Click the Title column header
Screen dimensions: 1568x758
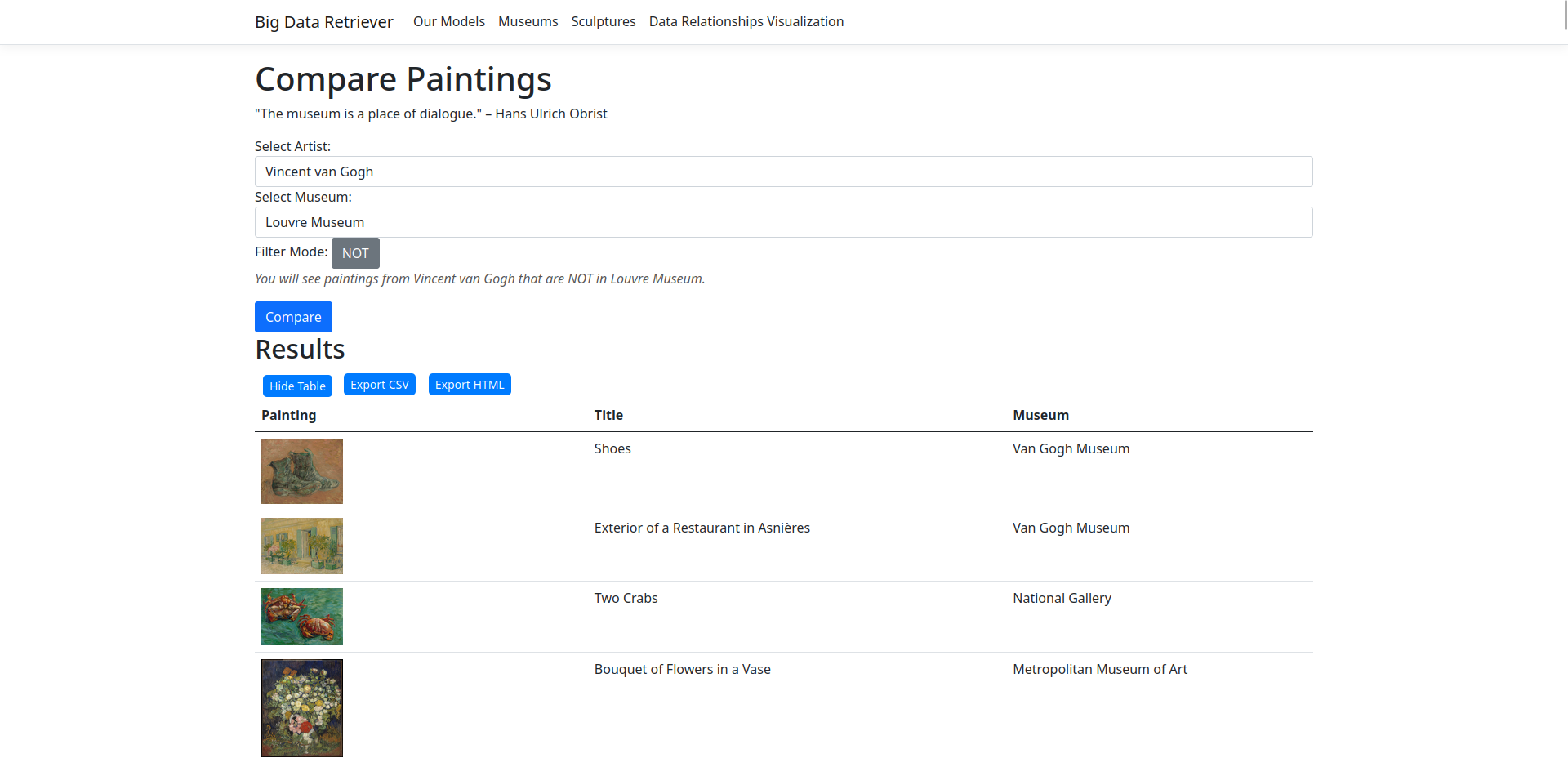[x=608, y=415]
